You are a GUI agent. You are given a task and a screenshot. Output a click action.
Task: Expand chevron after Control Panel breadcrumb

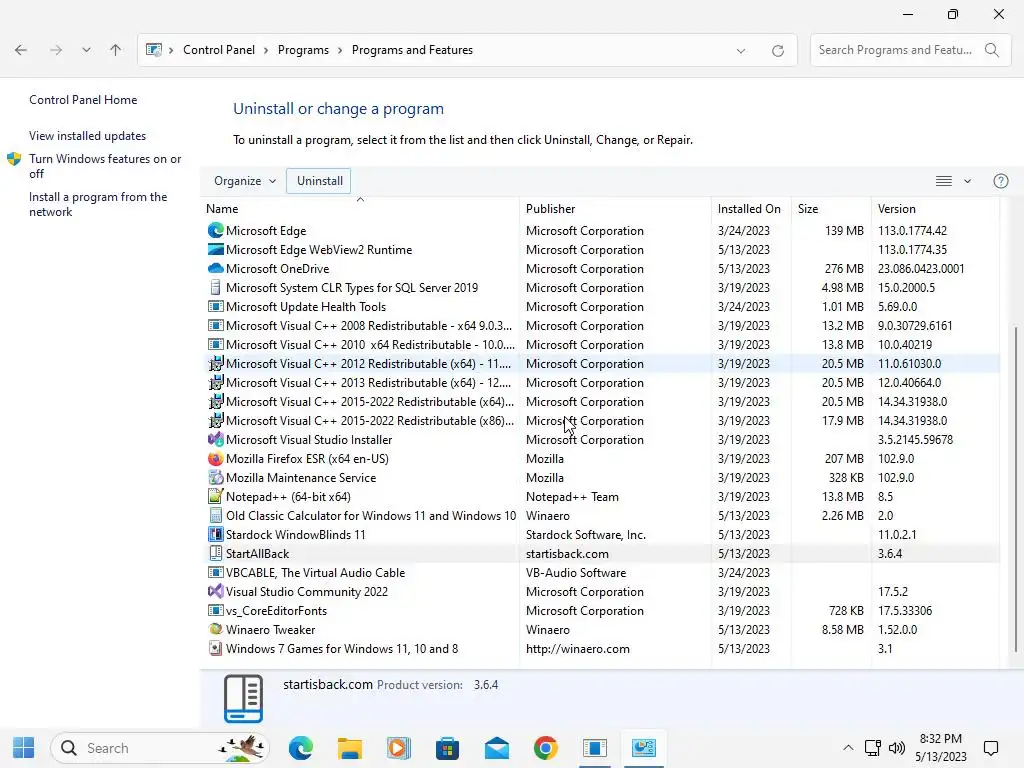(x=266, y=50)
